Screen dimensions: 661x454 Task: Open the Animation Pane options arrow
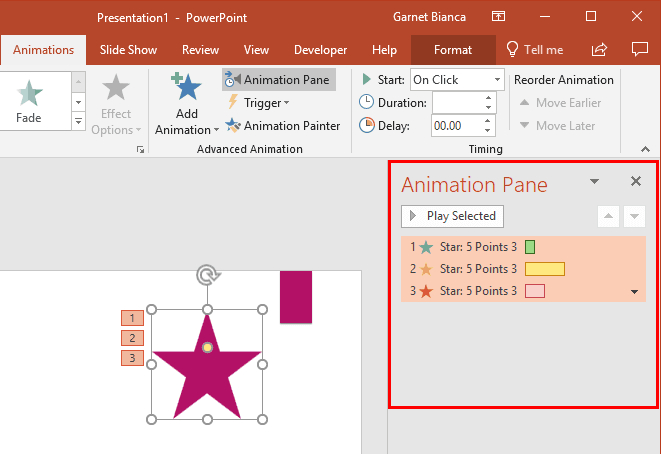point(594,182)
